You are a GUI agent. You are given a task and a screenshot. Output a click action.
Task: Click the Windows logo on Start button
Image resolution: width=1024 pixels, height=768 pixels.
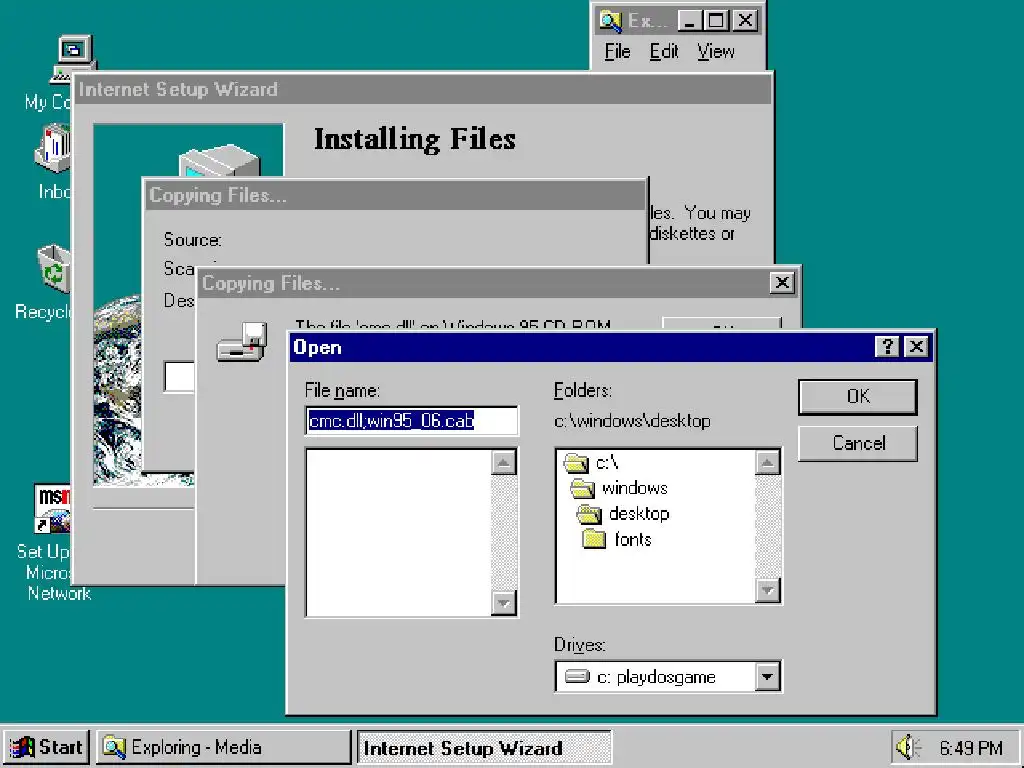pos(22,747)
